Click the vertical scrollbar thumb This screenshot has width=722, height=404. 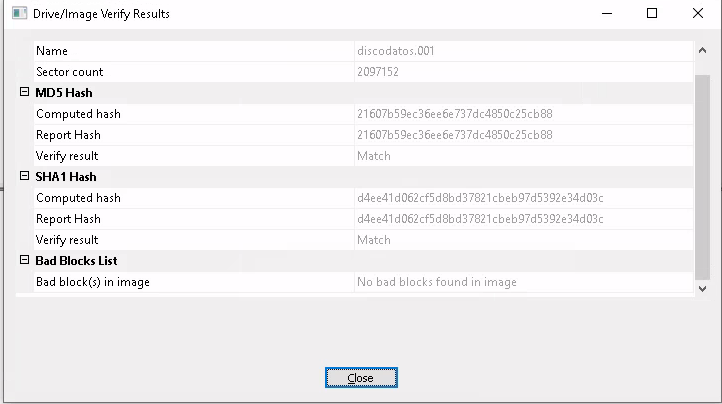(702, 177)
